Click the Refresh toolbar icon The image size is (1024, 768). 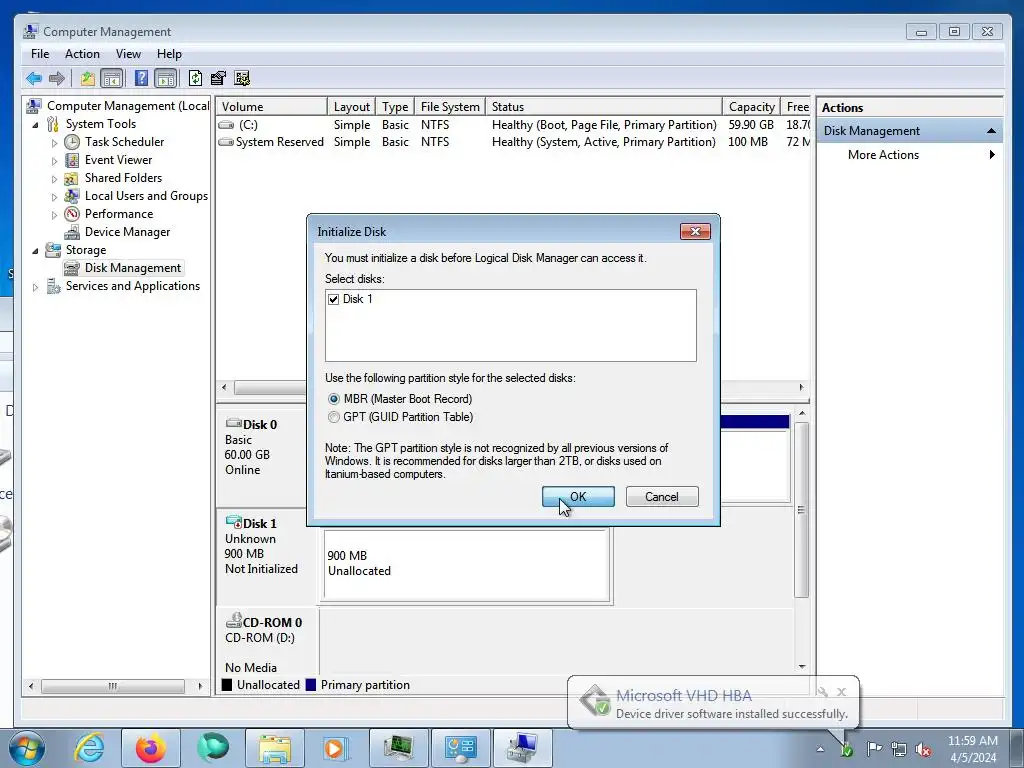[195, 78]
